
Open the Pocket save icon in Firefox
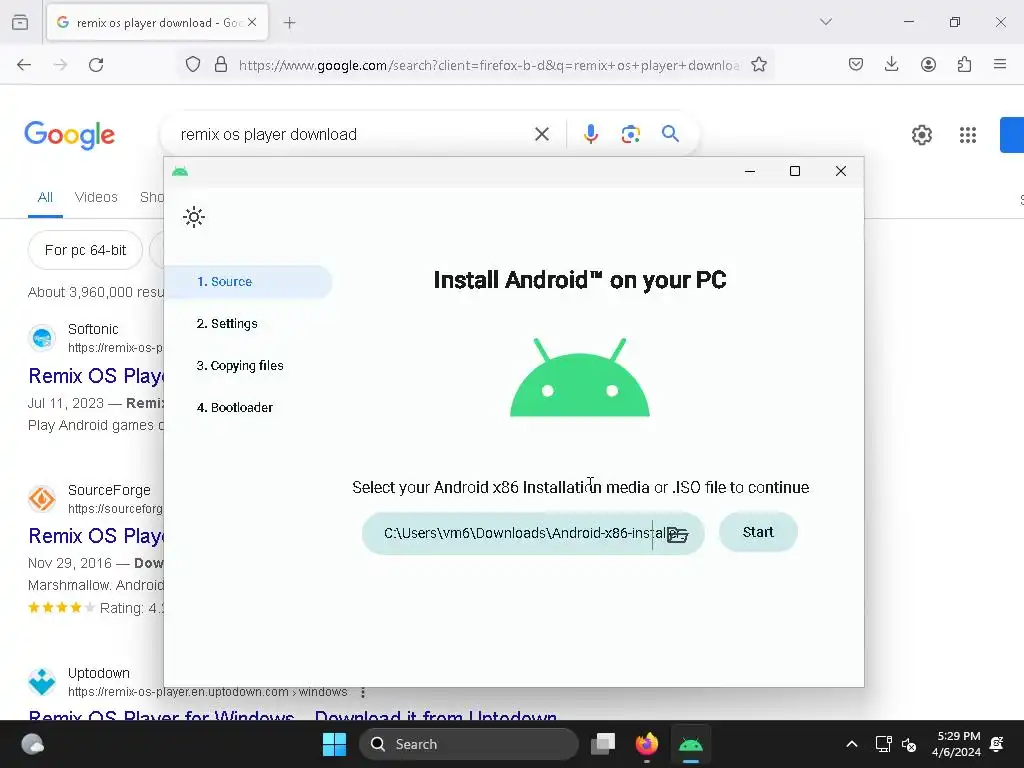(x=856, y=65)
